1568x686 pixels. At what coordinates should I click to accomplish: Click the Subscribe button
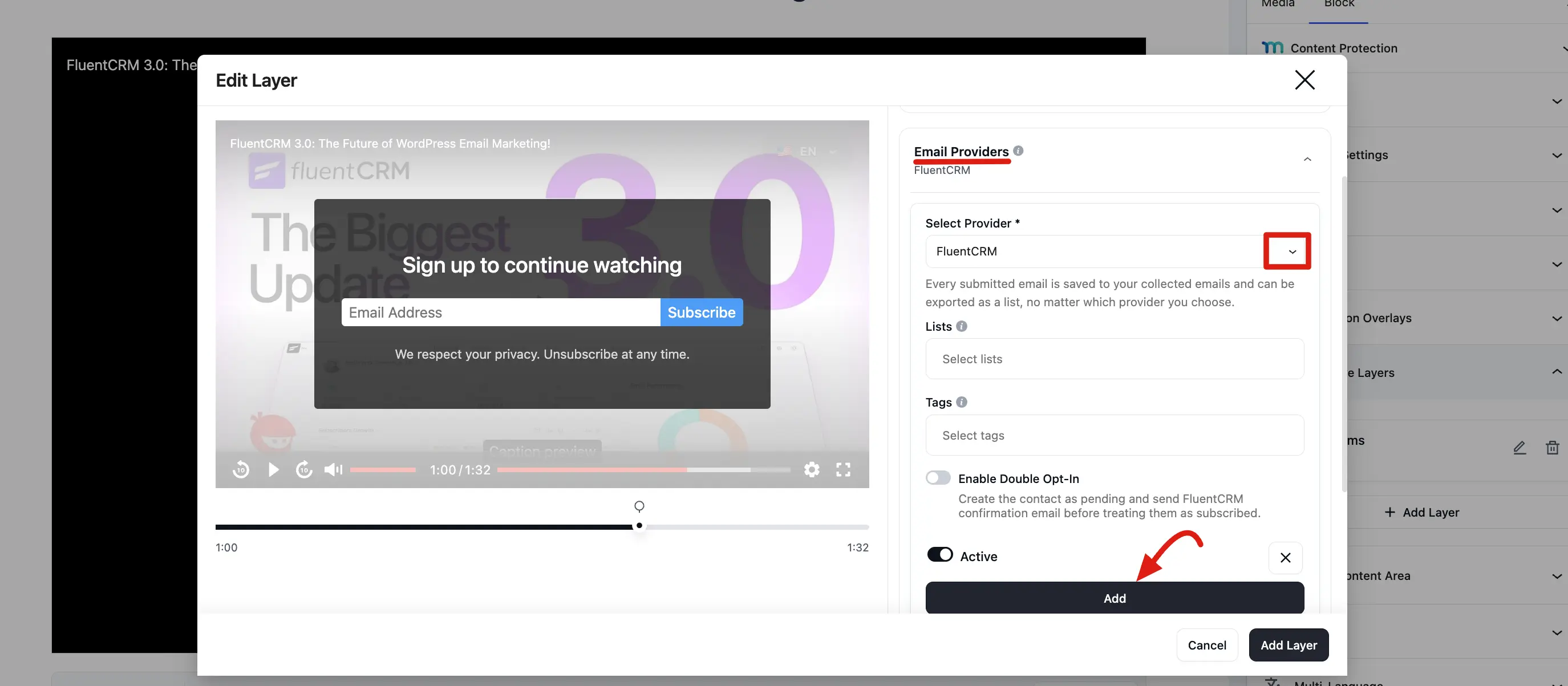701,312
